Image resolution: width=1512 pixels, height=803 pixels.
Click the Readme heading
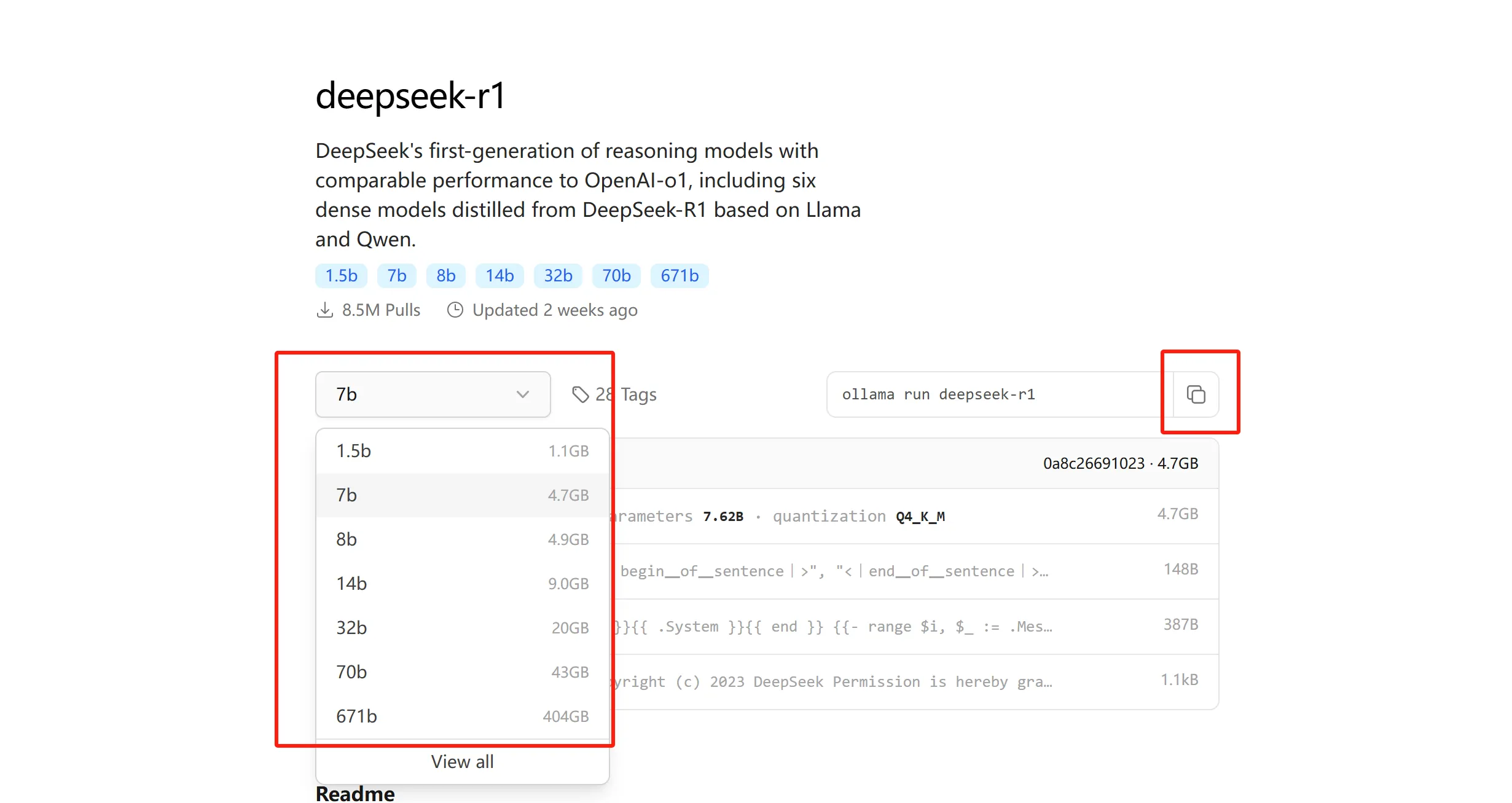355,793
